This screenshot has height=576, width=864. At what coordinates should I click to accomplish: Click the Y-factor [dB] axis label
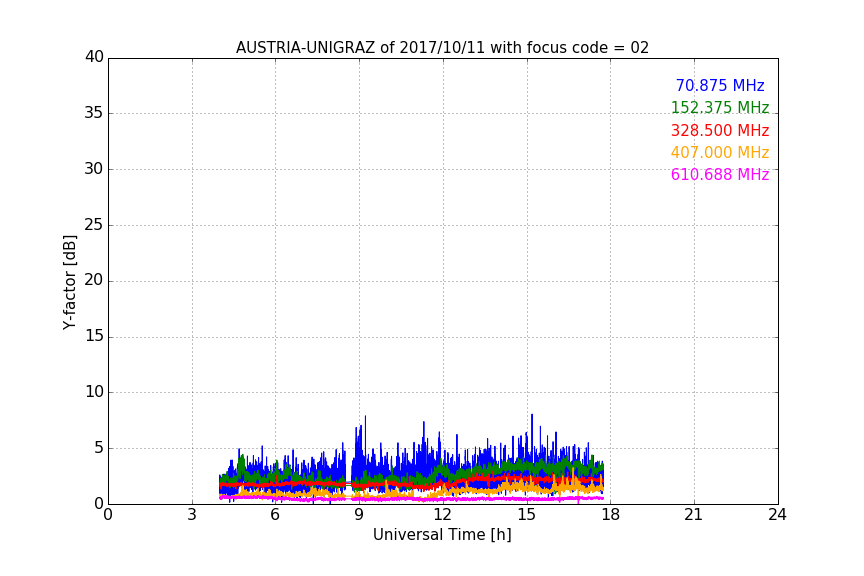[69, 282]
